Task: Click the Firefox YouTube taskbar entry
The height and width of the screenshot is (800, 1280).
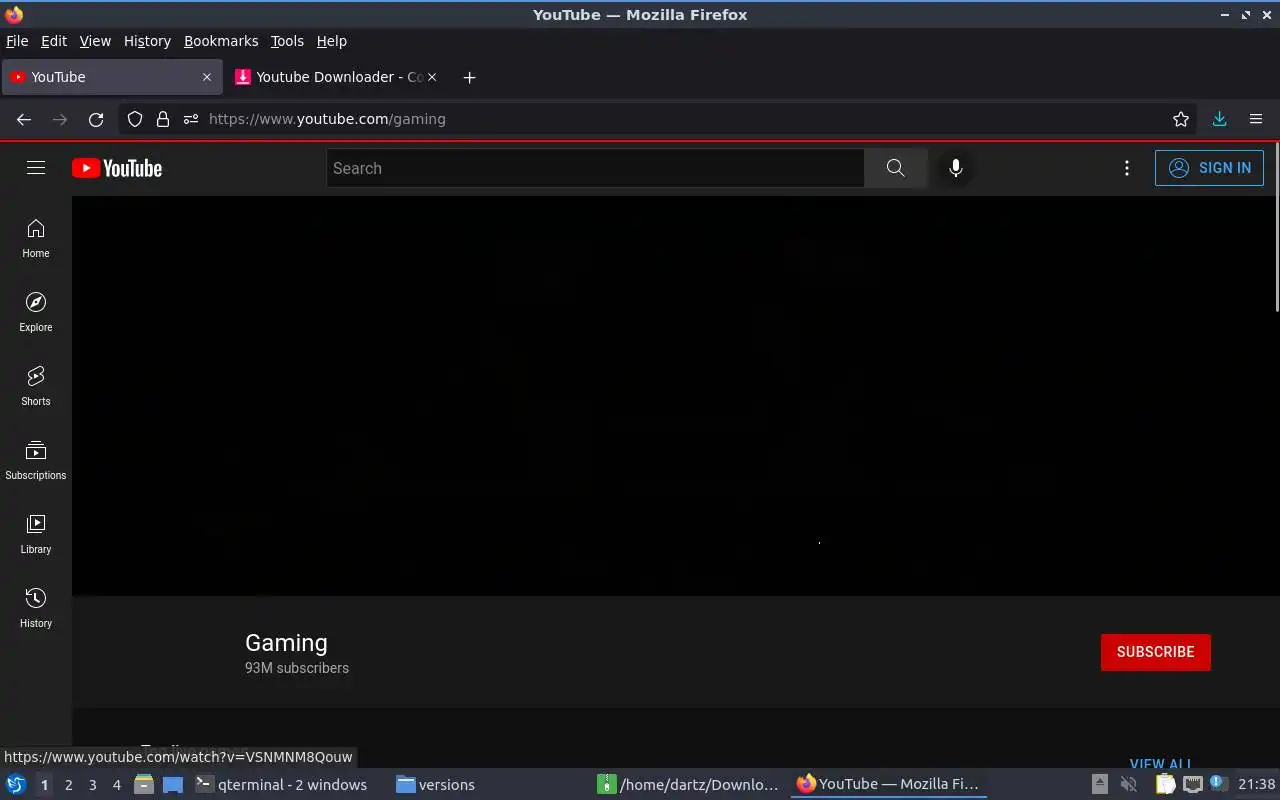Action: [888, 785]
